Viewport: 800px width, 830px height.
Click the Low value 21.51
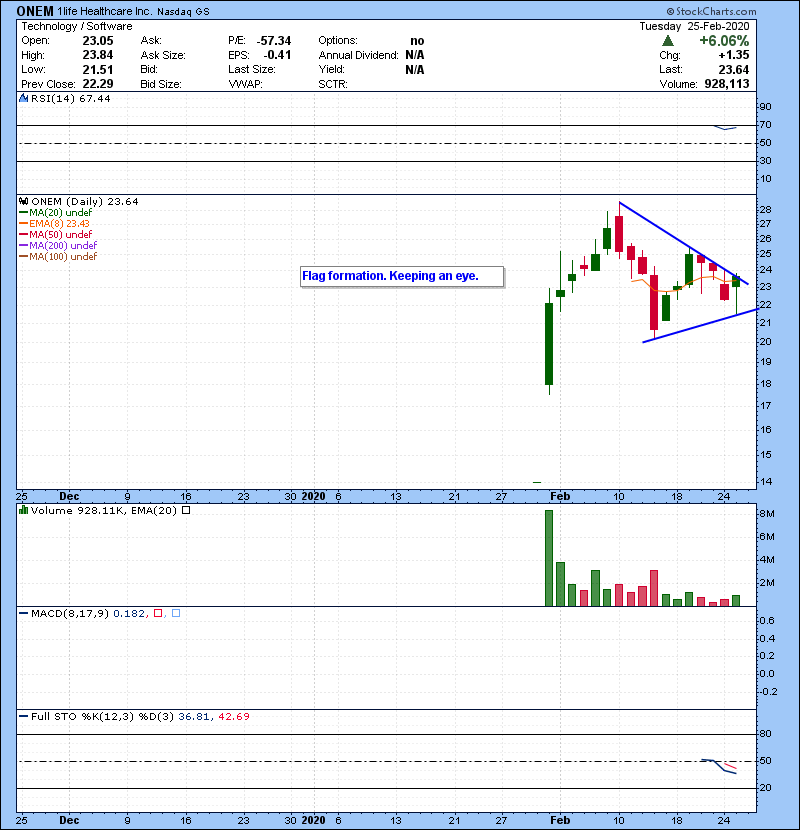coord(98,70)
